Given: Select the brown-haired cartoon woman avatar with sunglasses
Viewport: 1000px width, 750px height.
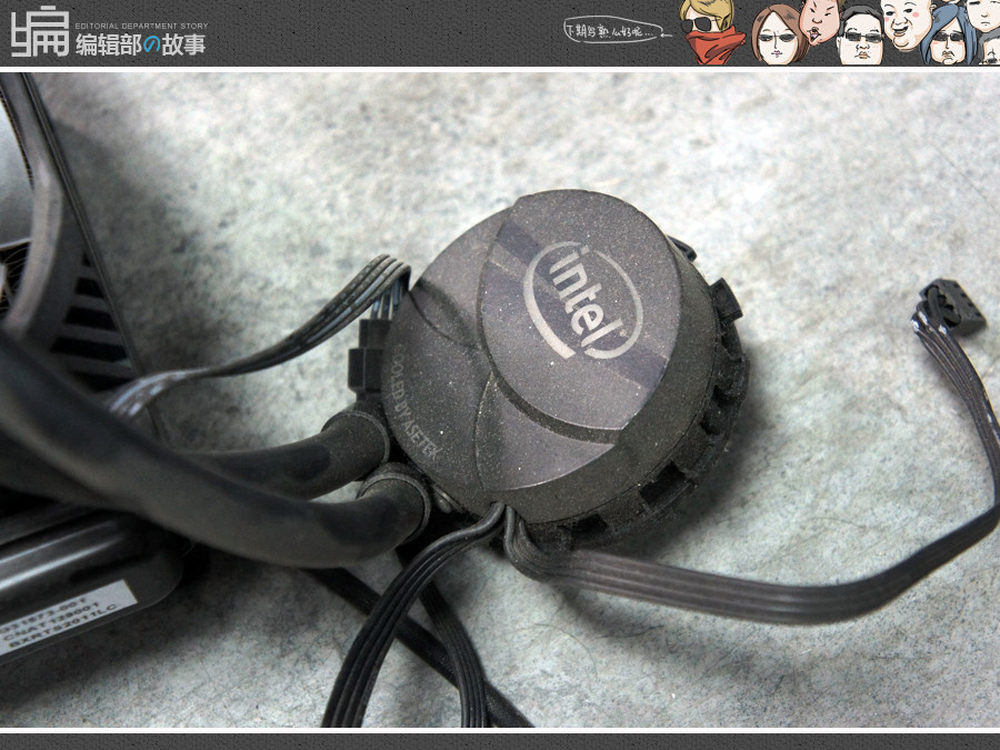Looking at the screenshot, I should pos(780,35).
